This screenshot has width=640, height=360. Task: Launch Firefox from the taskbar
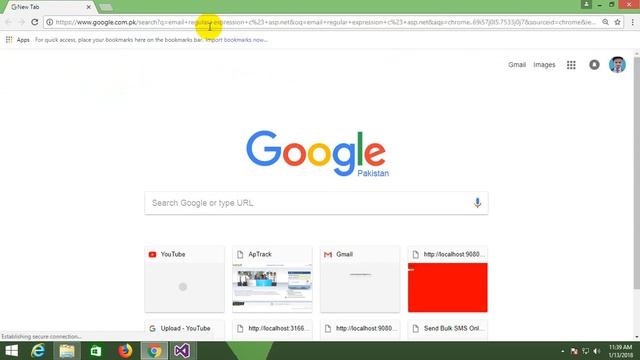click(125, 351)
